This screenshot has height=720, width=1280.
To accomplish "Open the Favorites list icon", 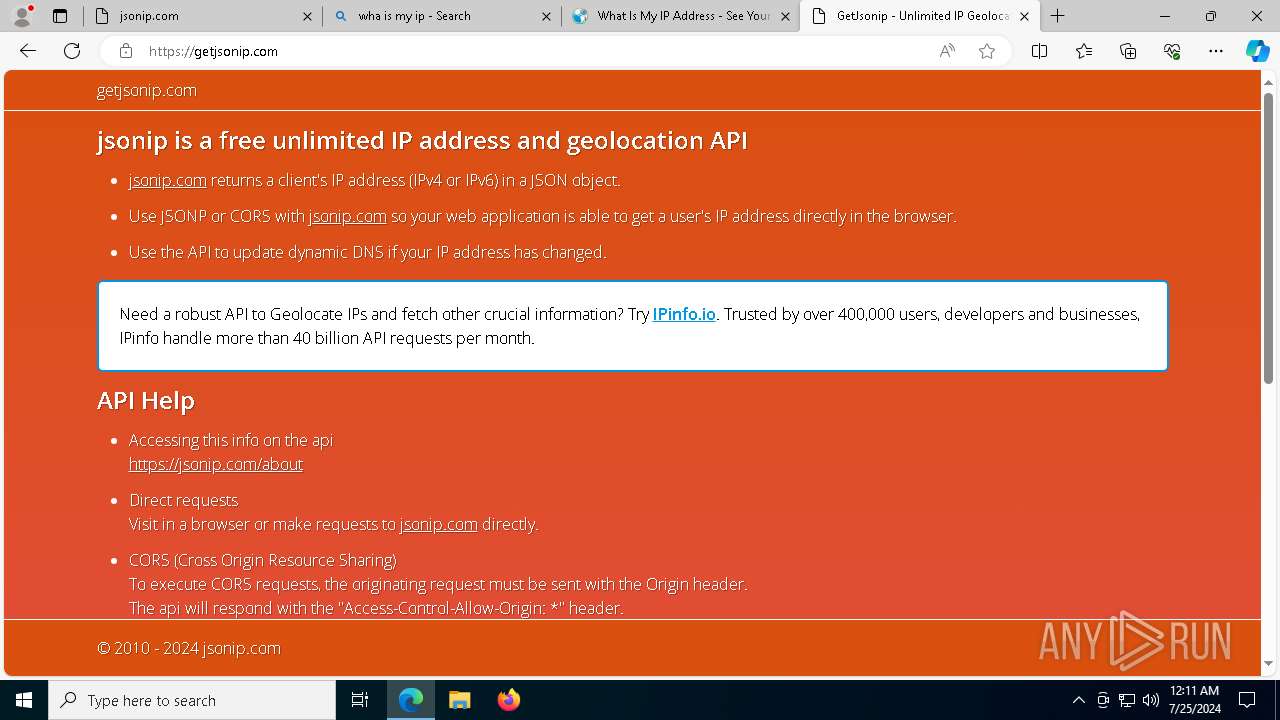I will 1084,51.
